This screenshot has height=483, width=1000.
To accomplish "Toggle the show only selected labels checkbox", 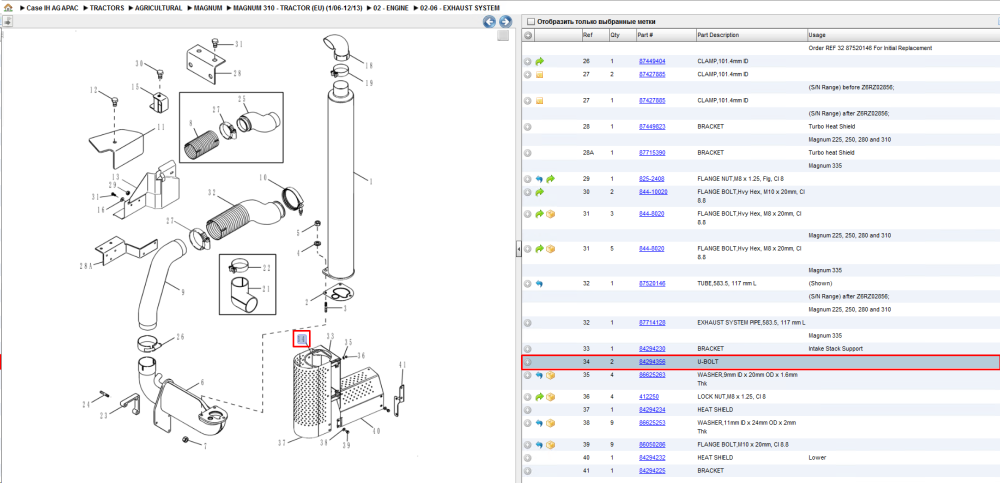I will (531, 22).
